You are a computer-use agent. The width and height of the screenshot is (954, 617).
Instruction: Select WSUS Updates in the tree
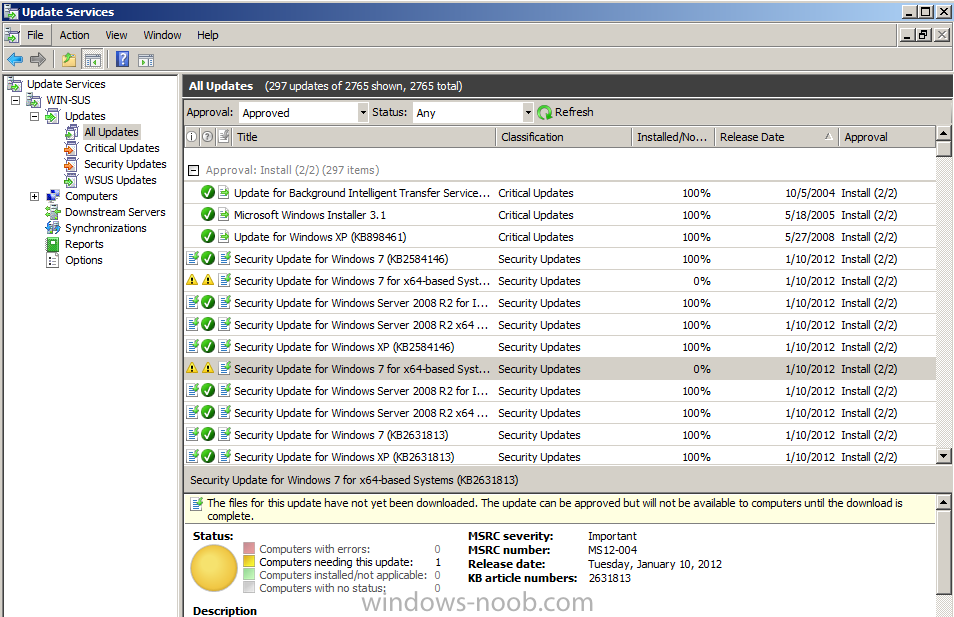click(120, 180)
